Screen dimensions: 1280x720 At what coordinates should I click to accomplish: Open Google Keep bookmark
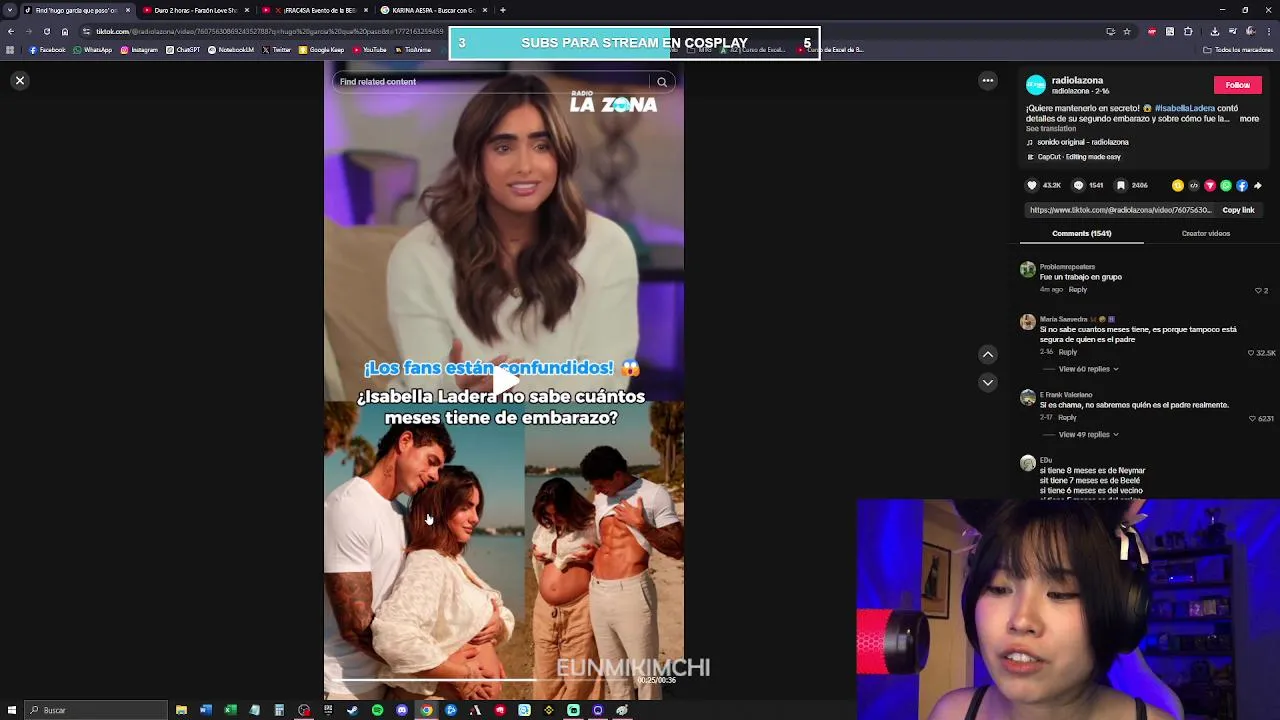coord(321,50)
